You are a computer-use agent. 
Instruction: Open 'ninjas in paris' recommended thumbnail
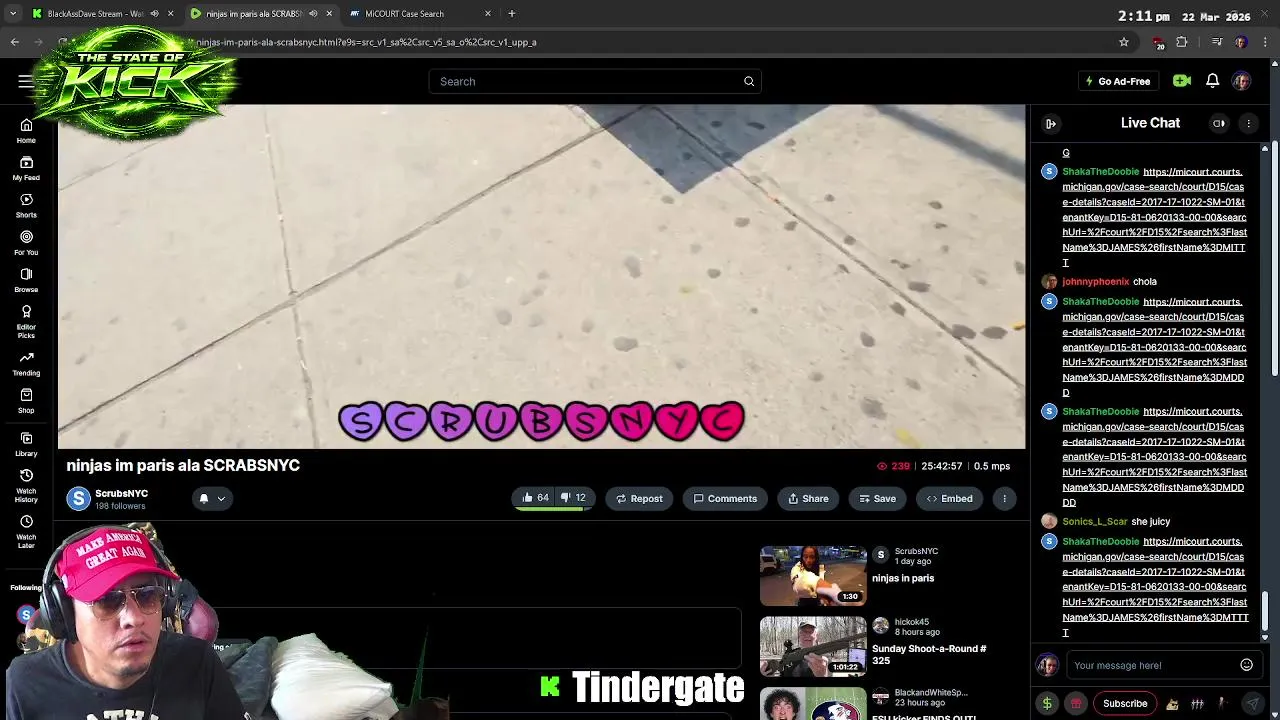[813, 575]
